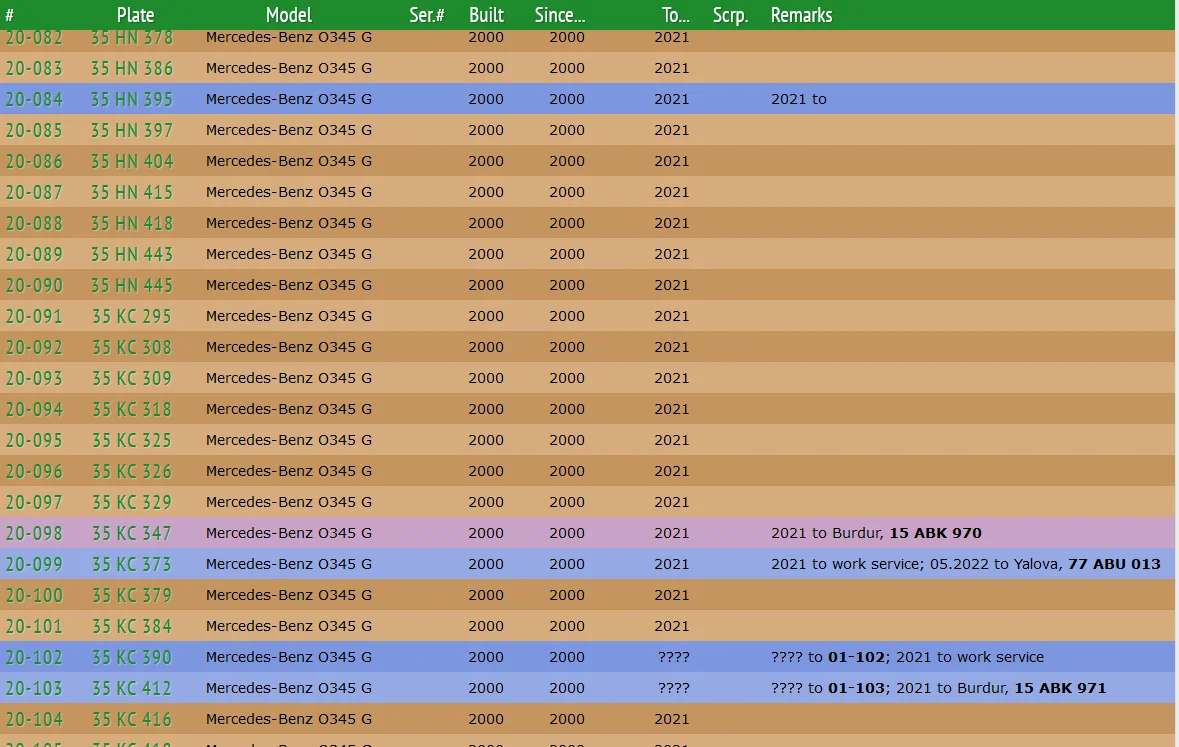The image size is (1179, 747).
Task: Sort by the Remarks header
Action: coord(801,15)
